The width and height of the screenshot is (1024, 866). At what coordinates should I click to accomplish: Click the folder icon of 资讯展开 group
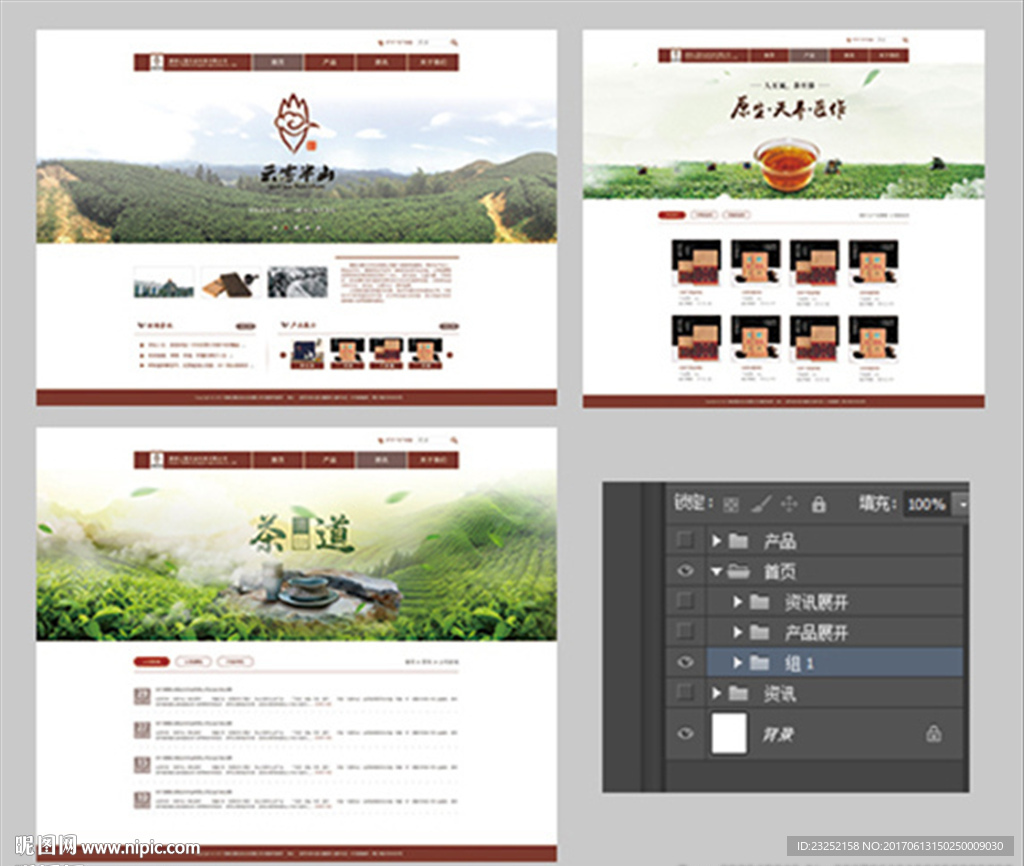pos(759,601)
